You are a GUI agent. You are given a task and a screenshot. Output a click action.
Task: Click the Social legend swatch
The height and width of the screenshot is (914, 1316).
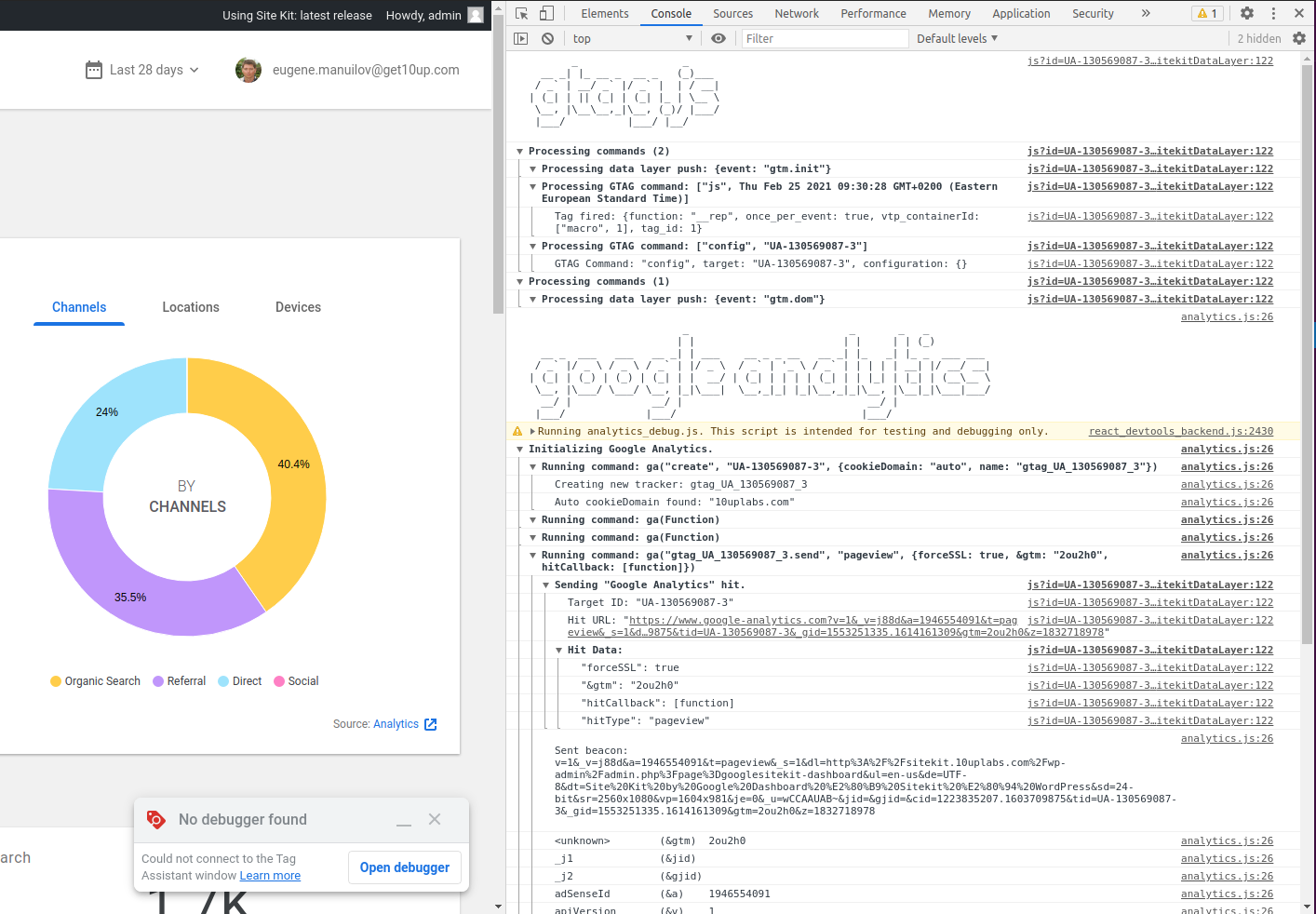click(279, 681)
